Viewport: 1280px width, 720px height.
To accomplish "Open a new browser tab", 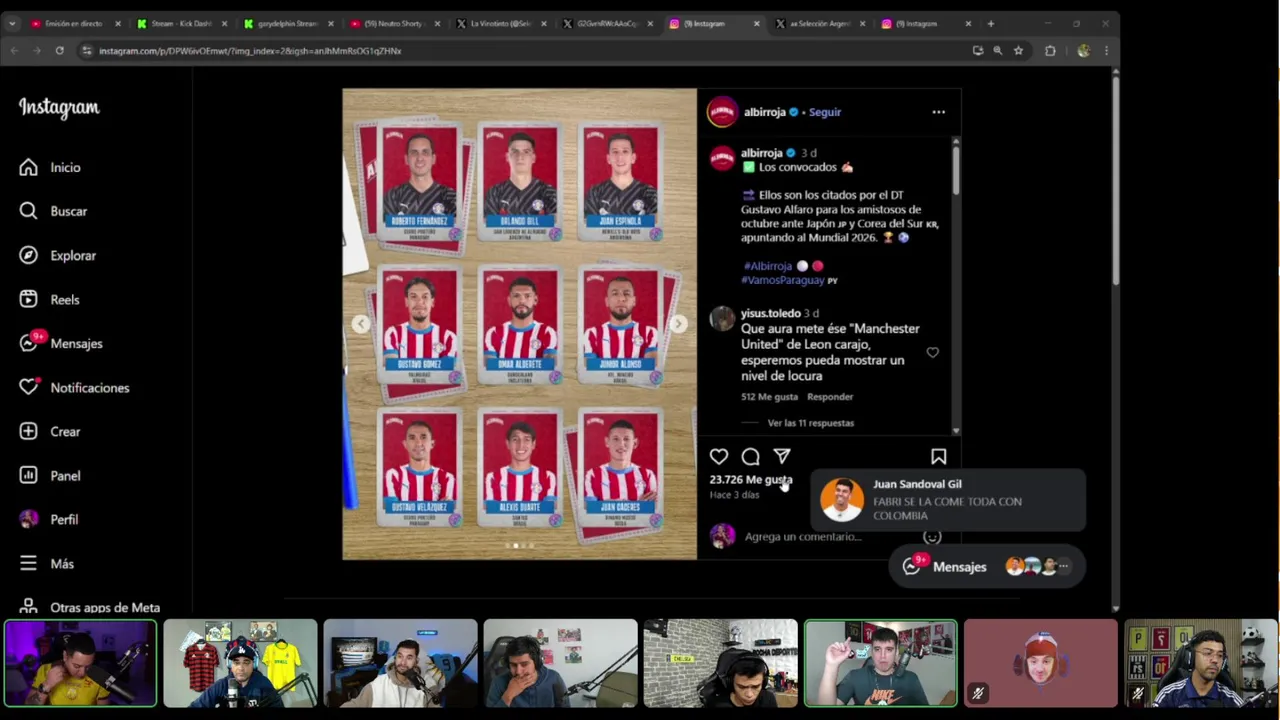I will click(x=991, y=23).
